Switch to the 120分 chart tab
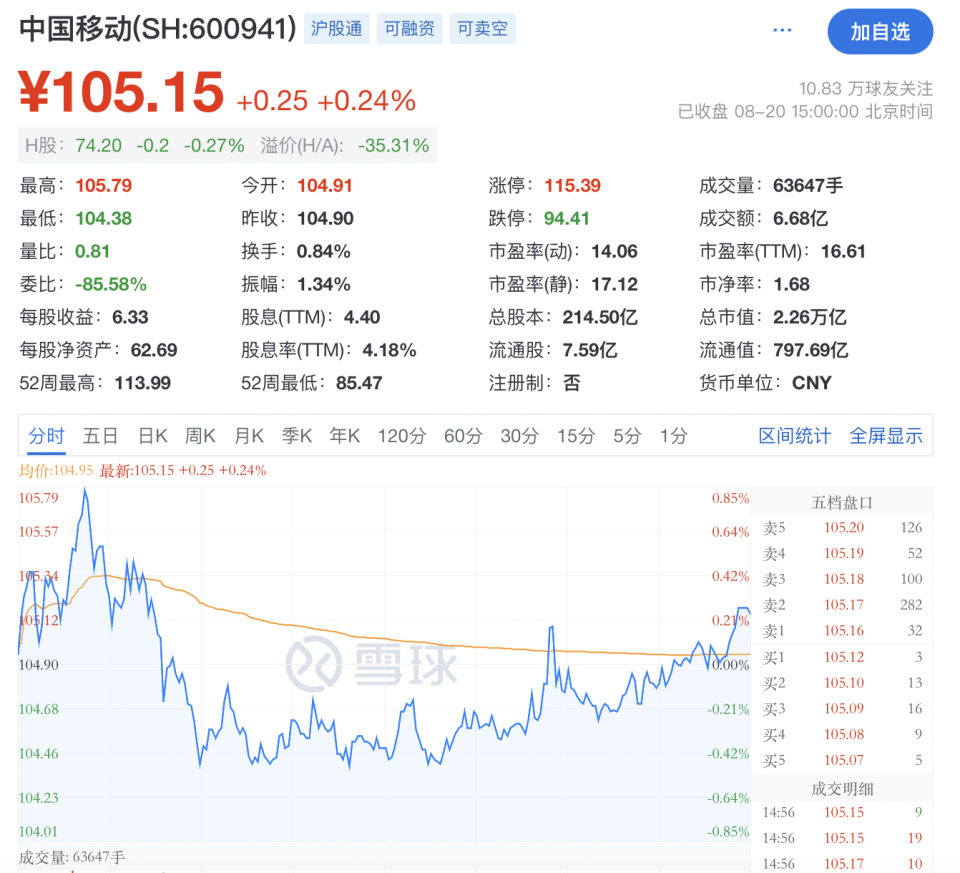Image resolution: width=960 pixels, height=873 pixels. (402, 436)
